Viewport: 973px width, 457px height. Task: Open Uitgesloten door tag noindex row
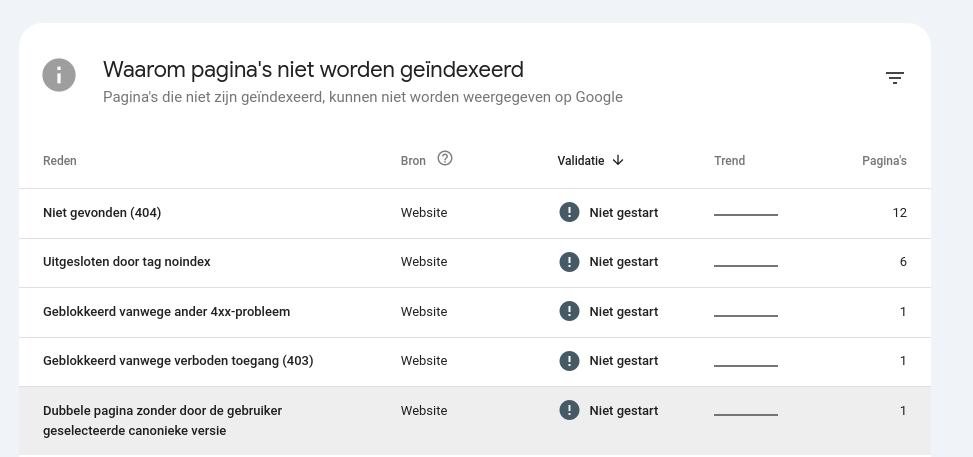click(475, 263)
